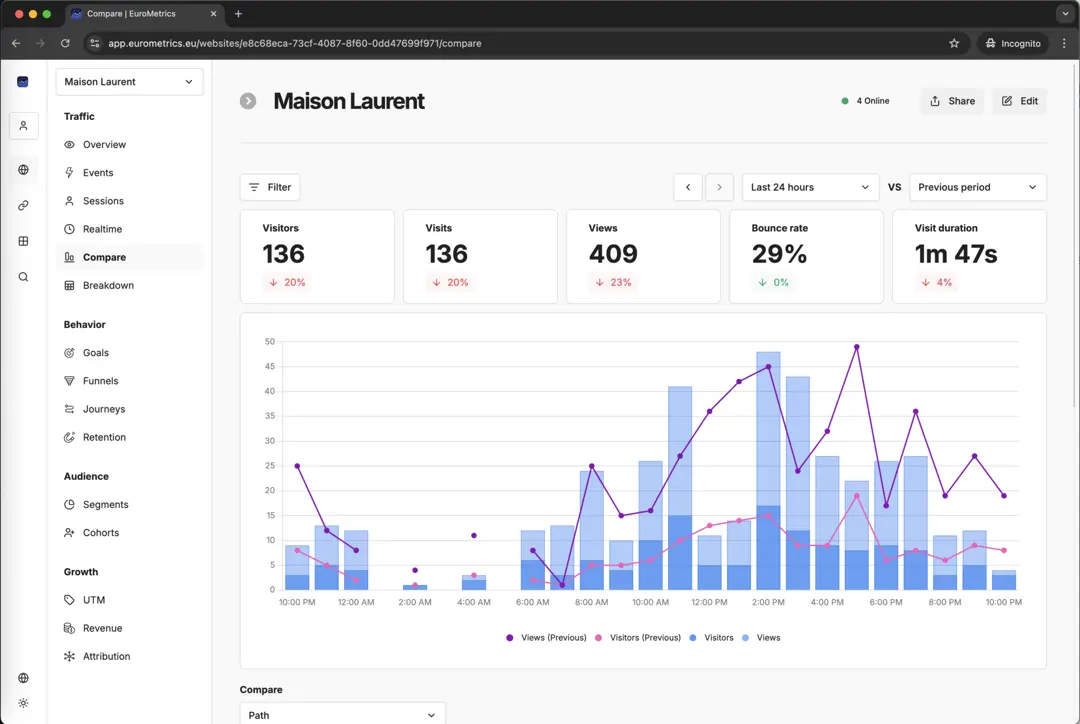Expand the Maison Laurent website selector

tap(129, 82)
